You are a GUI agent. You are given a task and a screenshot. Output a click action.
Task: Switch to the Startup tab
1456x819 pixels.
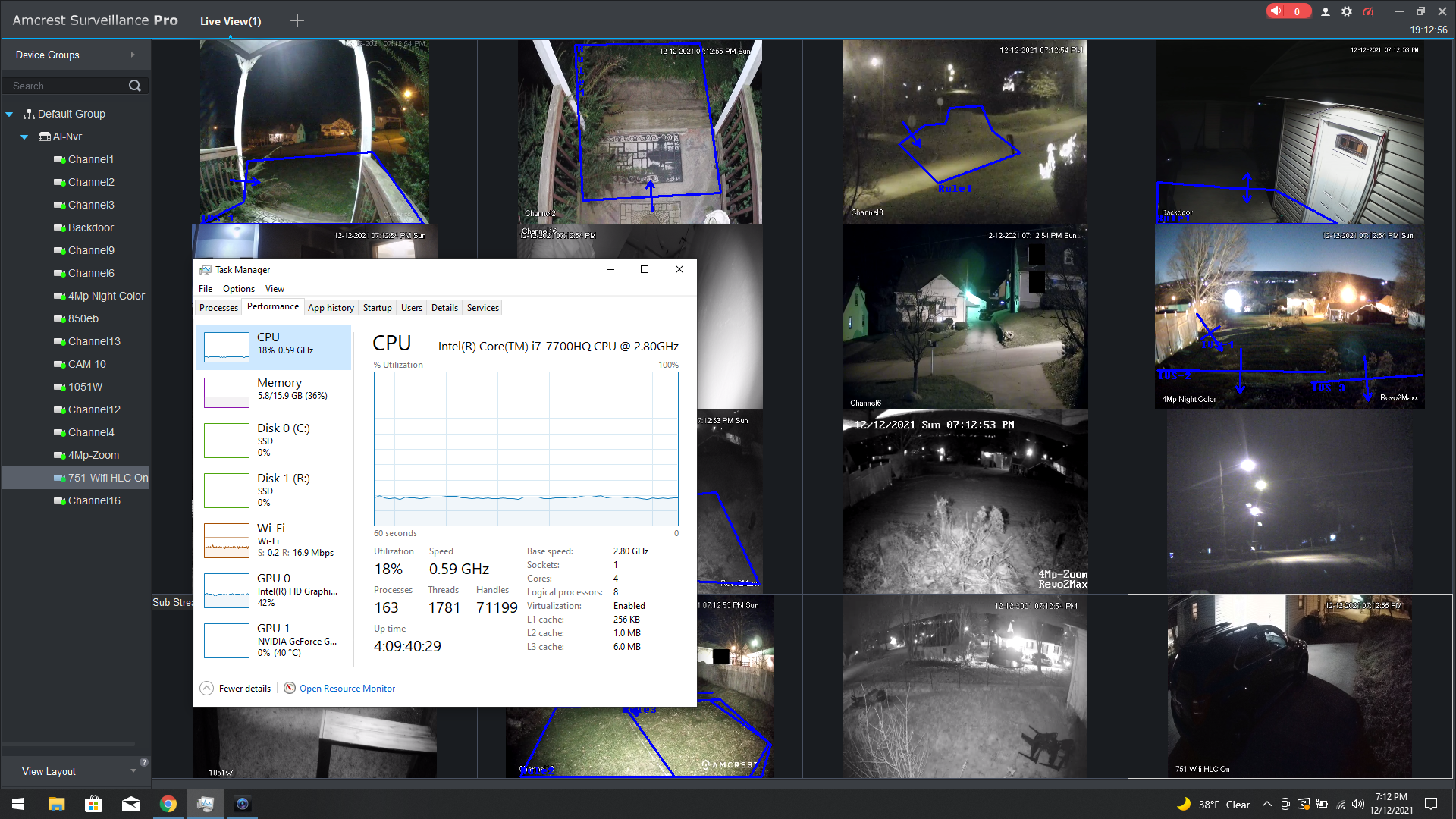click(x=377, y=308)
